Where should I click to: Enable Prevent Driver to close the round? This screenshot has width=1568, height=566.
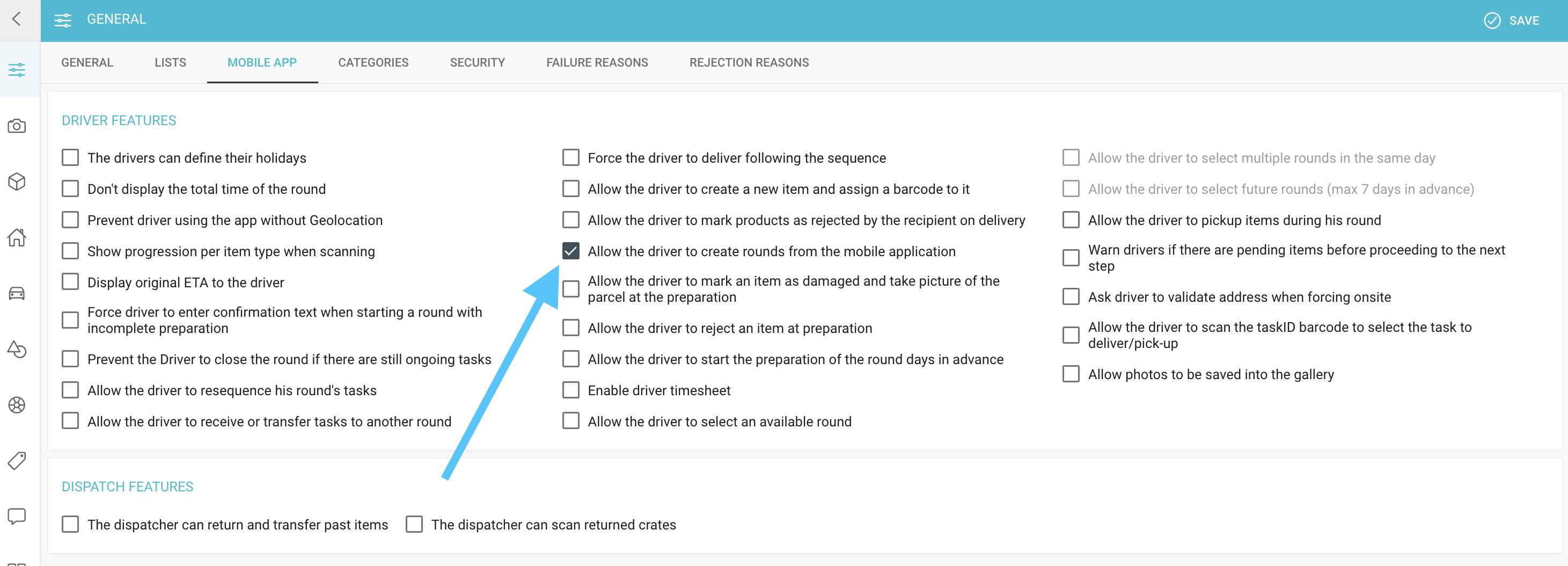pyautogui.click(x=71, y=359)
